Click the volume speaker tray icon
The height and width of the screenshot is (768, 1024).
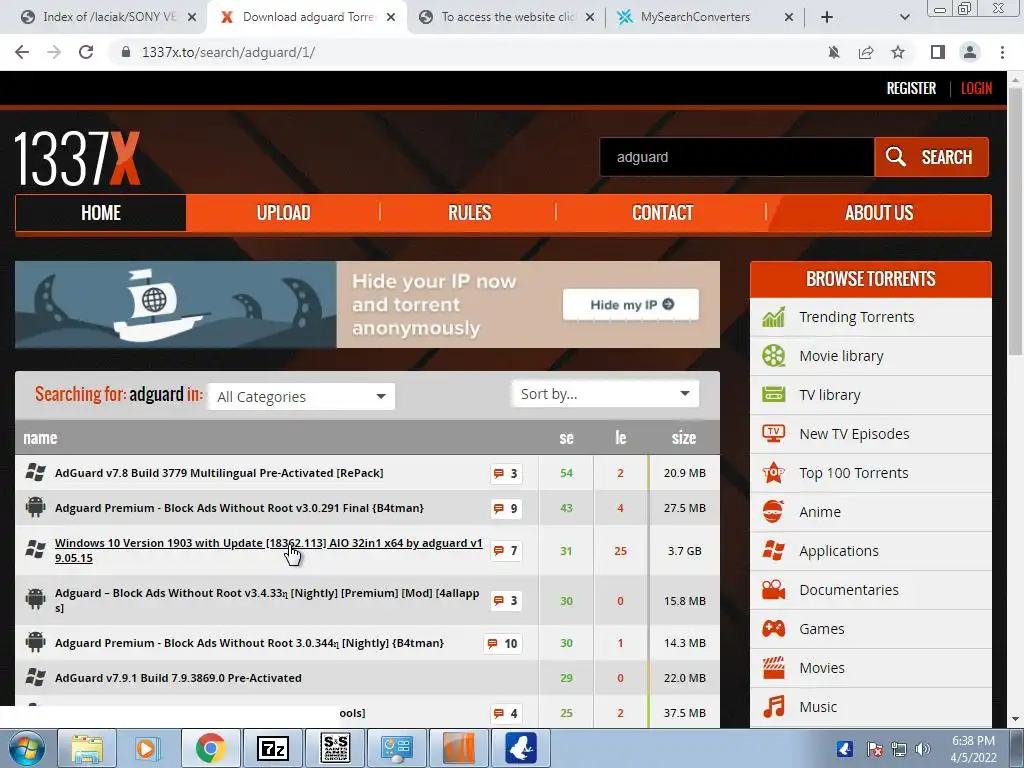(x=923, y=749)
